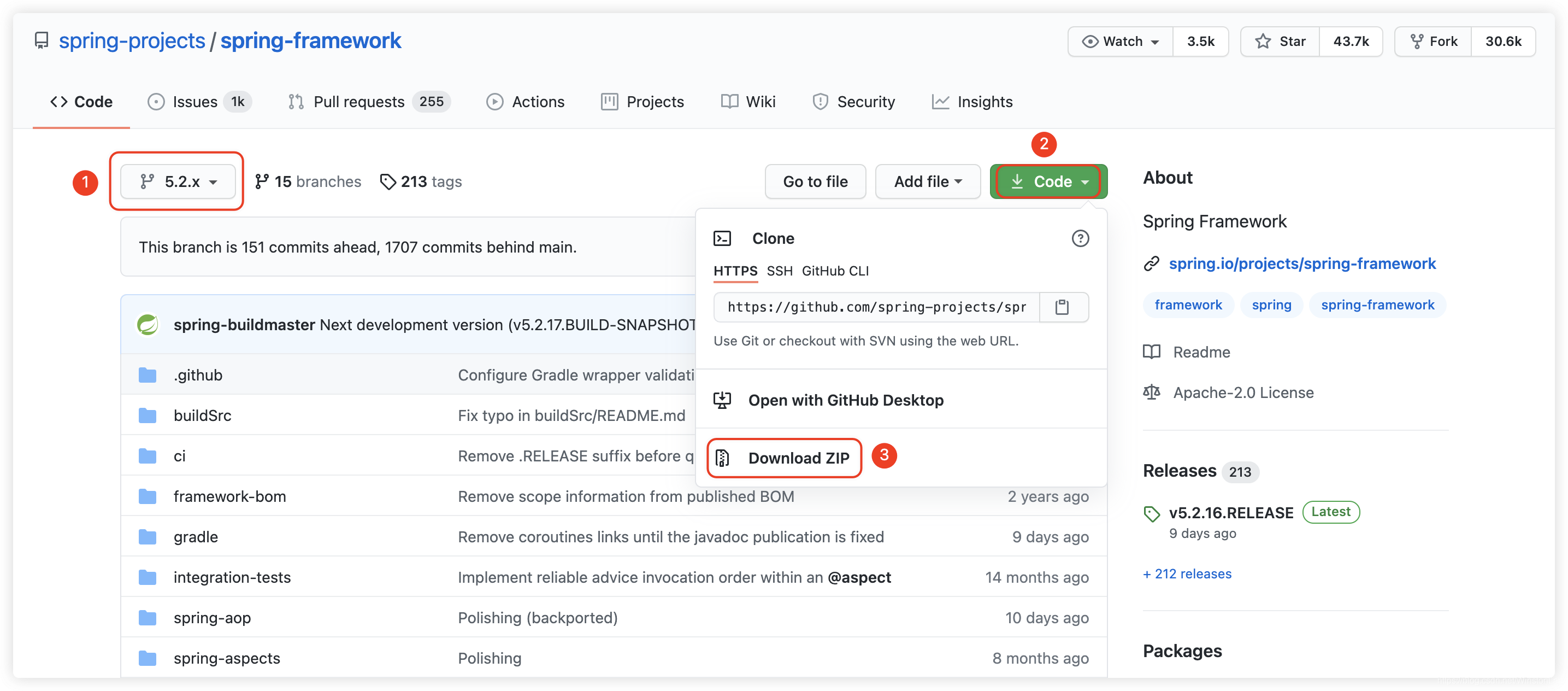Click the spring-buildmaster avatar icon
This screenshot has width=1568, height=691.
point(148,325)
